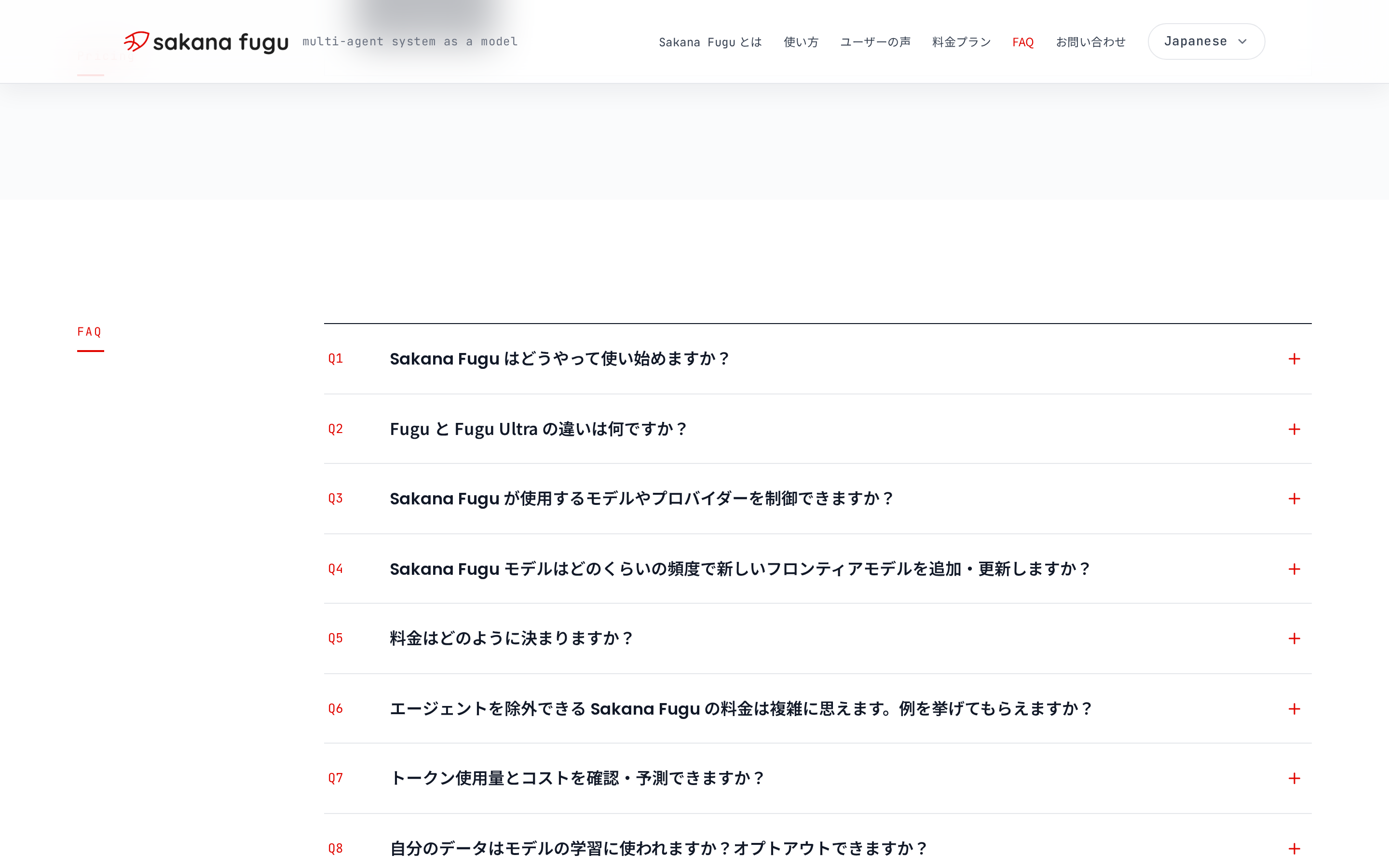Click the plus icon on Q4 row
This screenshot has width=1389, height=868.
1294,569
